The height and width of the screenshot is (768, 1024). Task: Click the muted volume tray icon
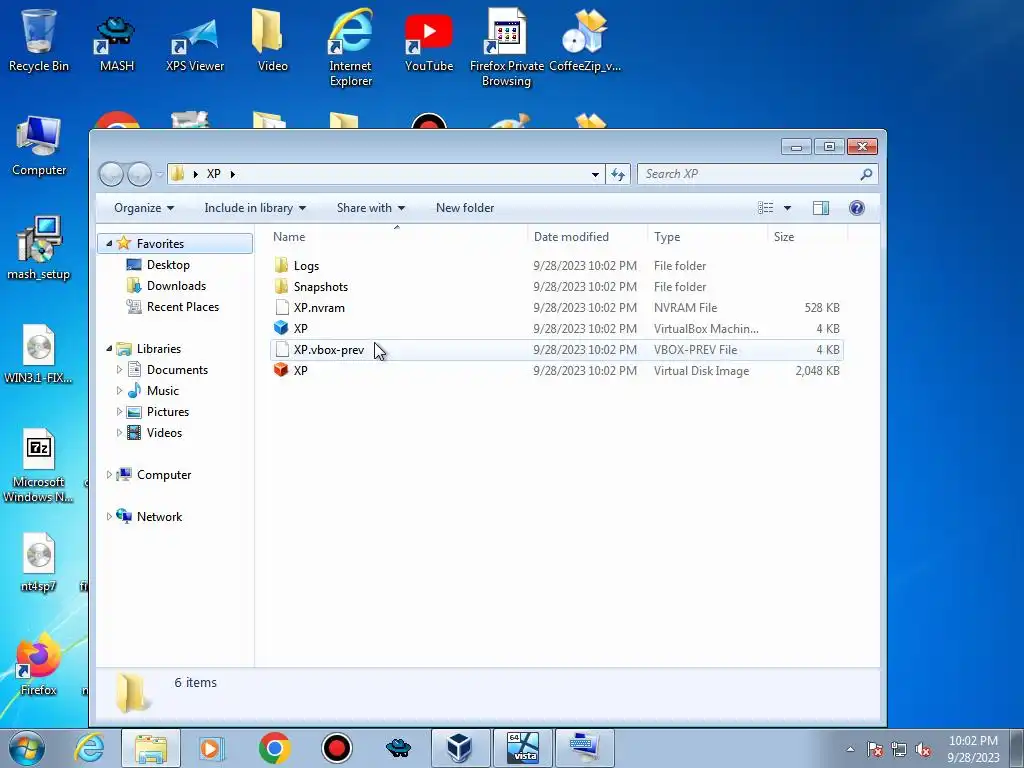923,749
